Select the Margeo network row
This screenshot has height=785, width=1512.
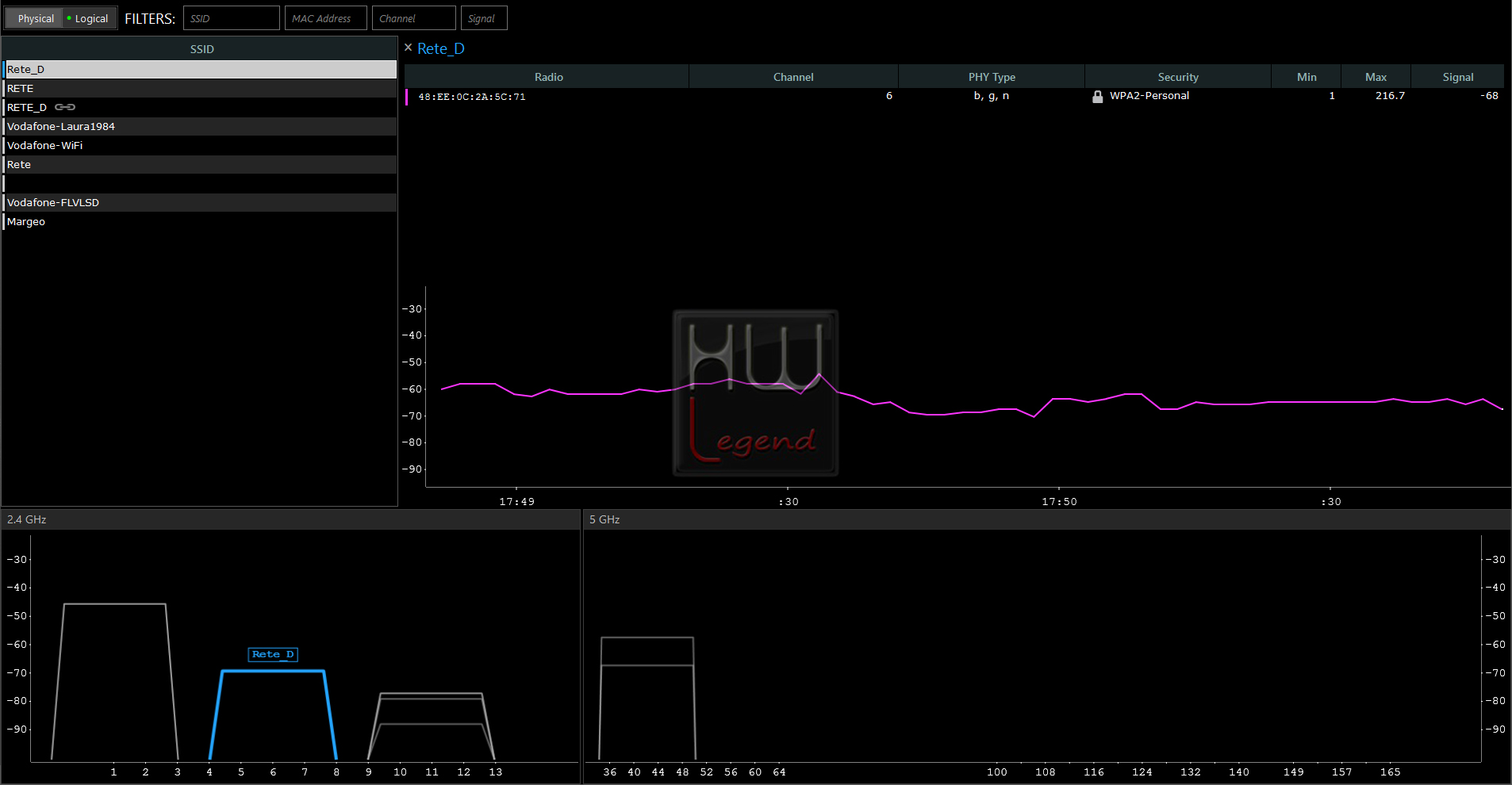(x=200, y=221)
